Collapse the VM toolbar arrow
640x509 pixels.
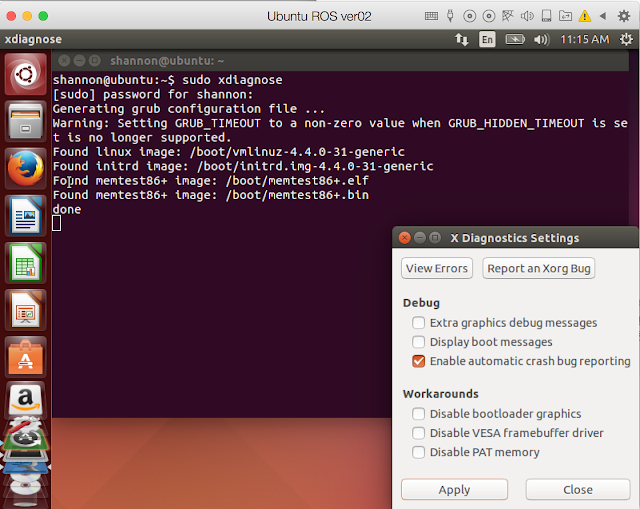[x=603, y=16]
